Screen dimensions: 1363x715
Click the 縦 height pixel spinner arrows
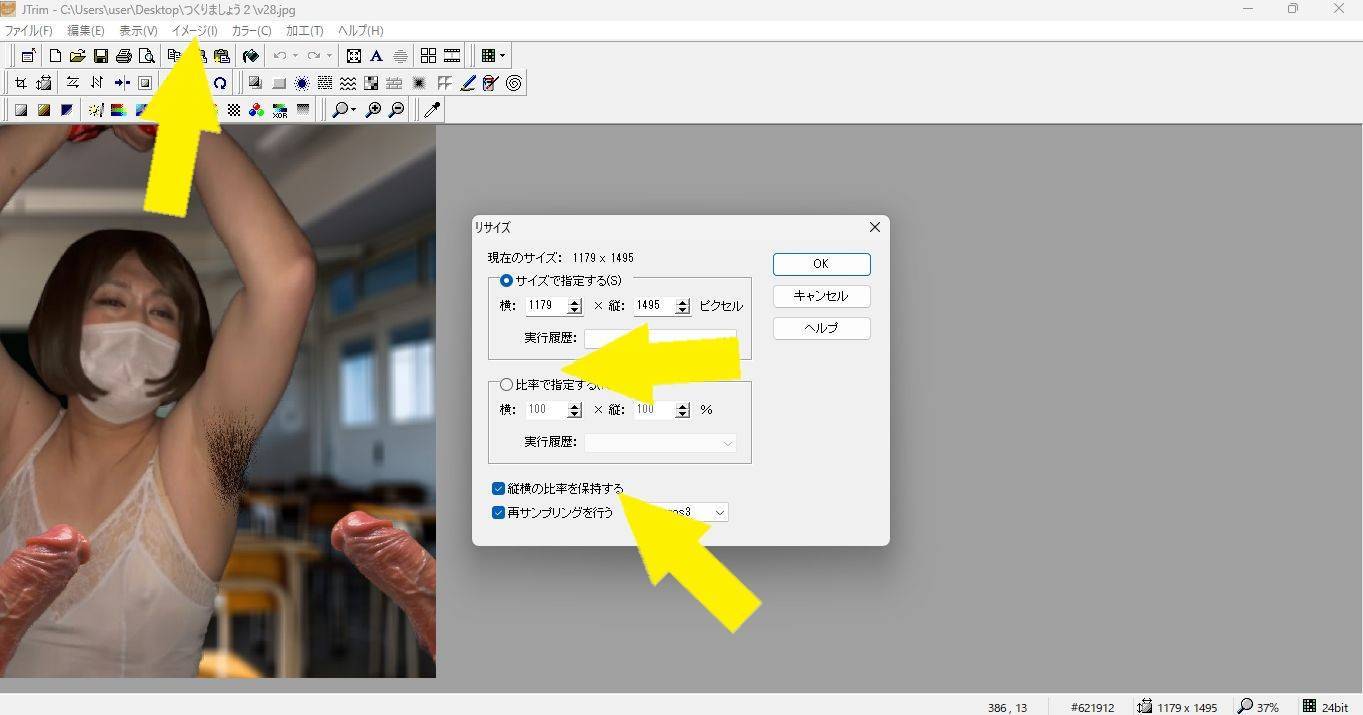683,306
